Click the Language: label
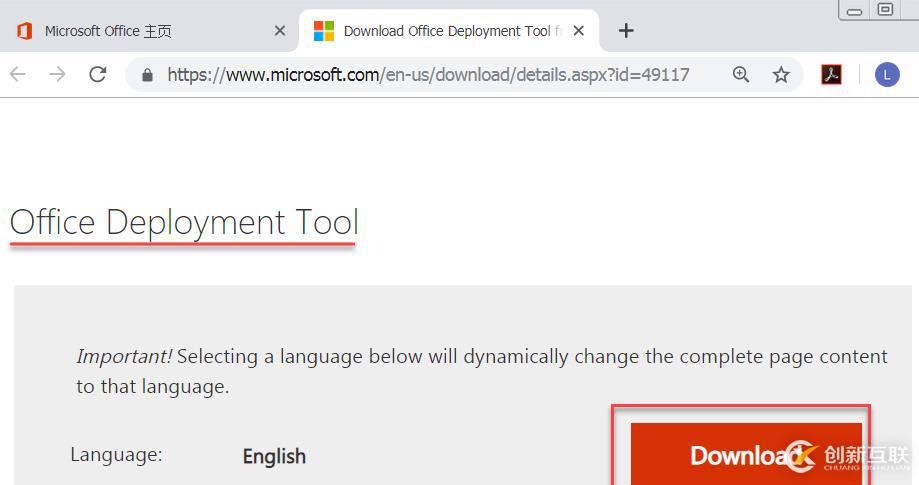 click(x=116, y=455)
